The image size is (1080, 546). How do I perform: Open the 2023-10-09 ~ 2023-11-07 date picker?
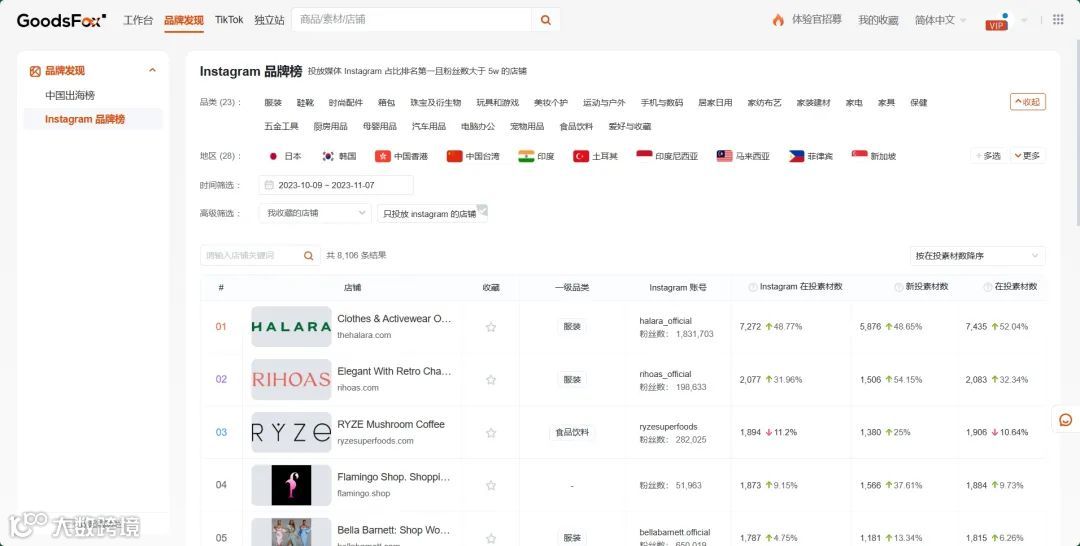click(x=336, y=185)
